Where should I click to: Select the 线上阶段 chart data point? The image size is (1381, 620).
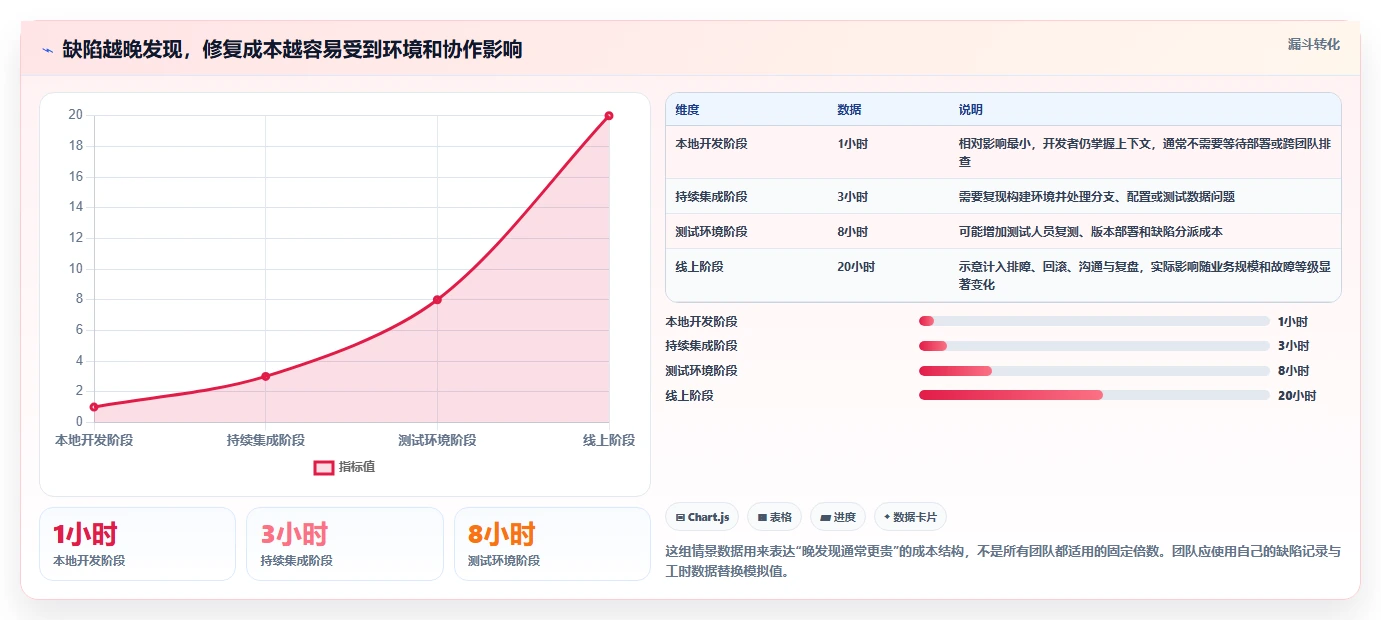tap(609, 116)
